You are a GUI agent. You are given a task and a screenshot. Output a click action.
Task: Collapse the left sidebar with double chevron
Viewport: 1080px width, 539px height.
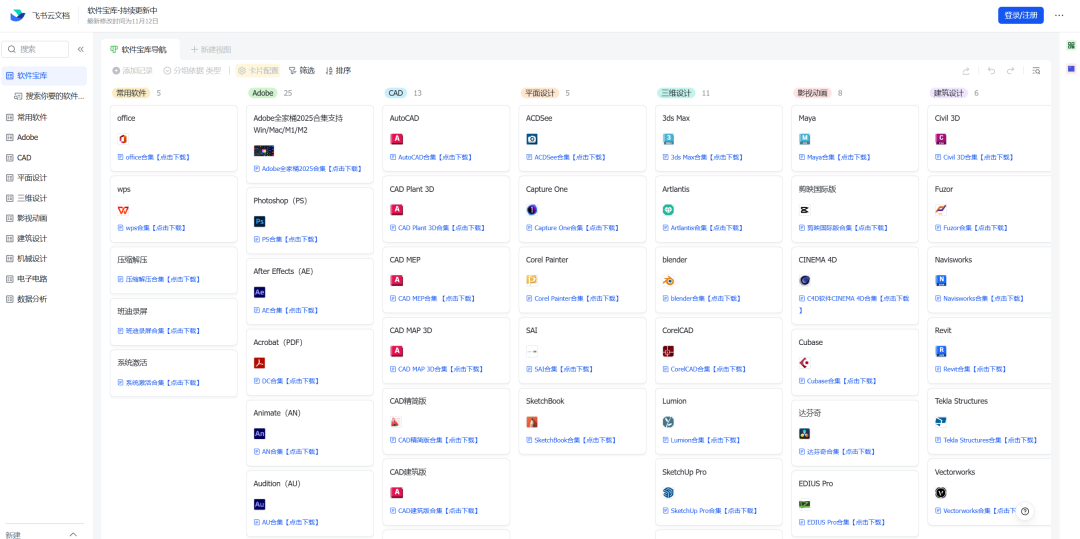[81, 49]
